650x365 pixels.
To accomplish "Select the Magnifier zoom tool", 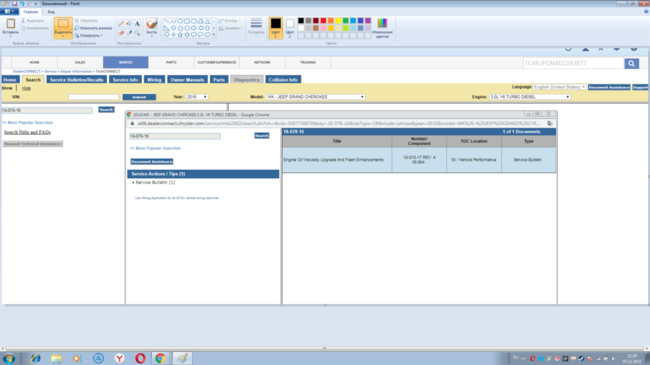I will tap(137, 33).
